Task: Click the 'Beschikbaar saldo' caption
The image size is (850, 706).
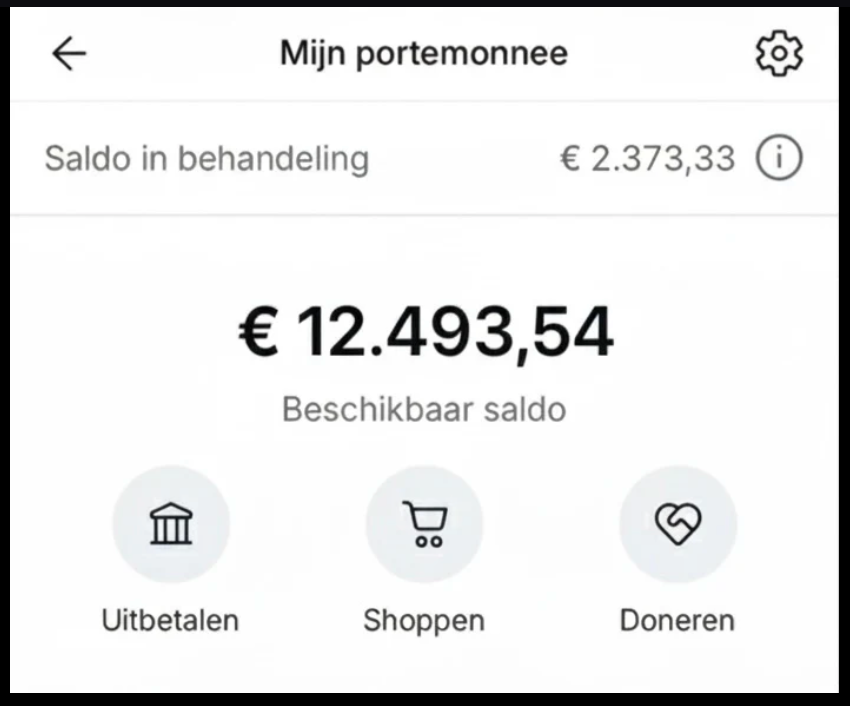Action: (x=424, y=409)
